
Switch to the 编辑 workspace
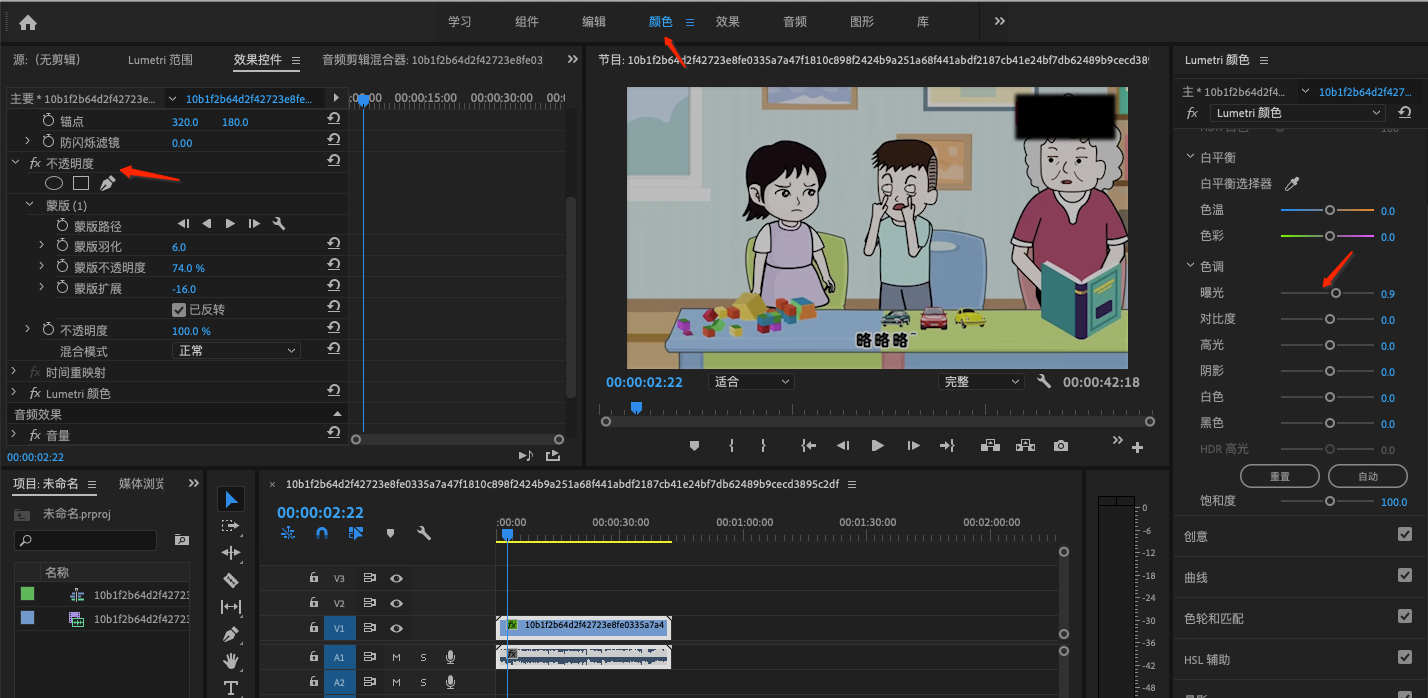pyautogui.click(x=594, y=22)
